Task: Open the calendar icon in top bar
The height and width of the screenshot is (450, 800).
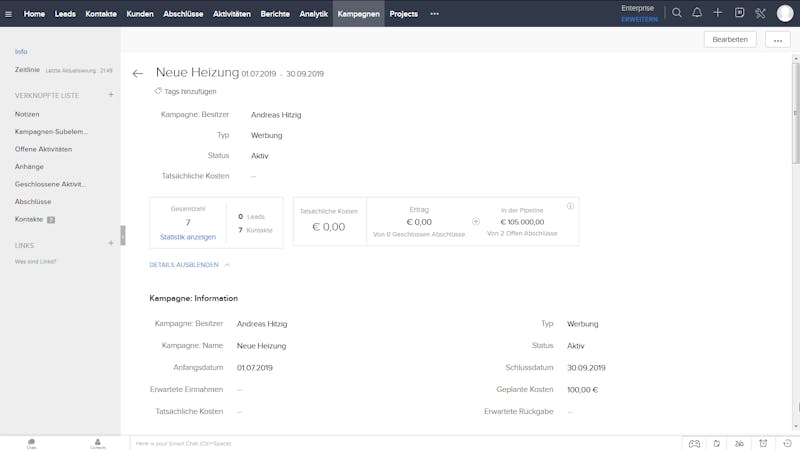Action: coord(739,13)
